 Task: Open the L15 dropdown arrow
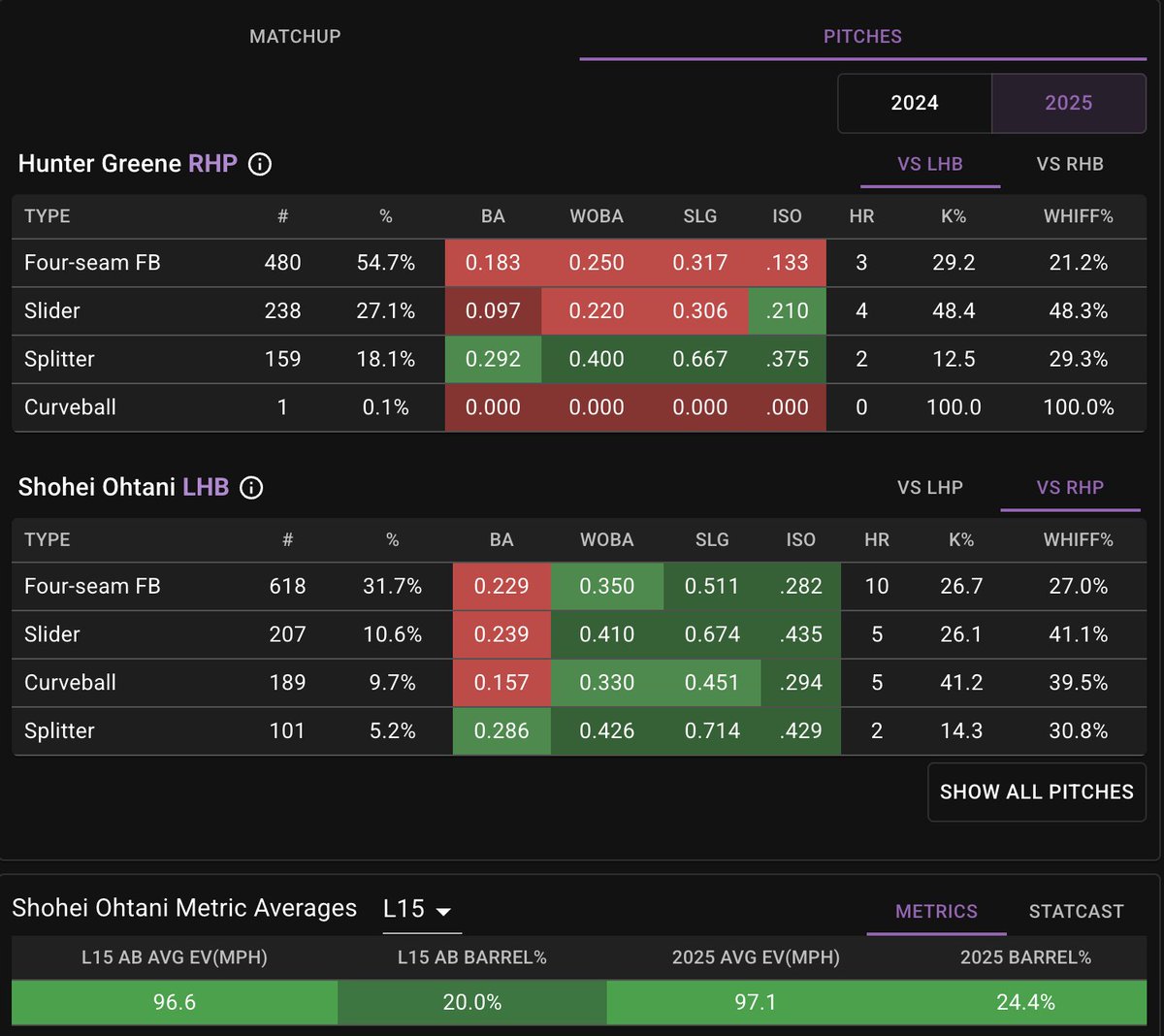click(443, 911)
